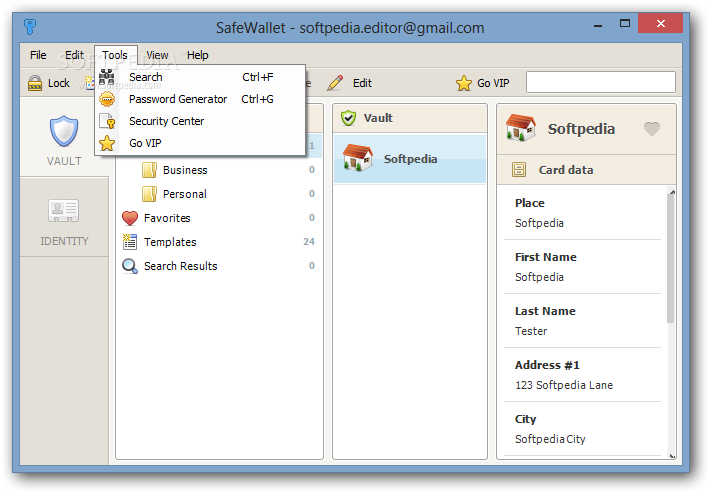Click the house icon of Softpedia vault entry
Image resolution: width=710 pixels, height=493 pixels.
[x=357, y=157]
